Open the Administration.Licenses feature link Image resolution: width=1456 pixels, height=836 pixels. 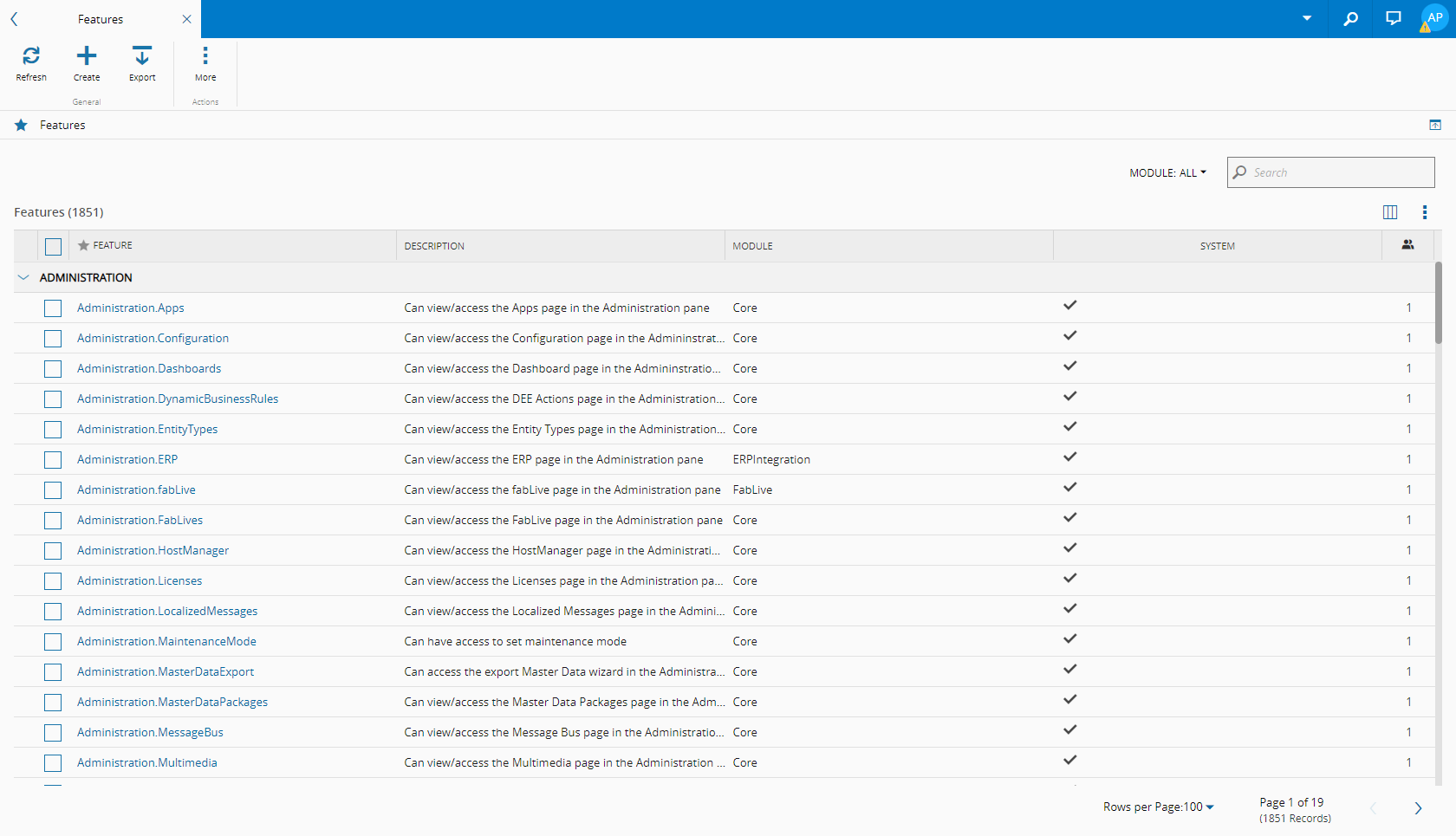pos(140,581)
